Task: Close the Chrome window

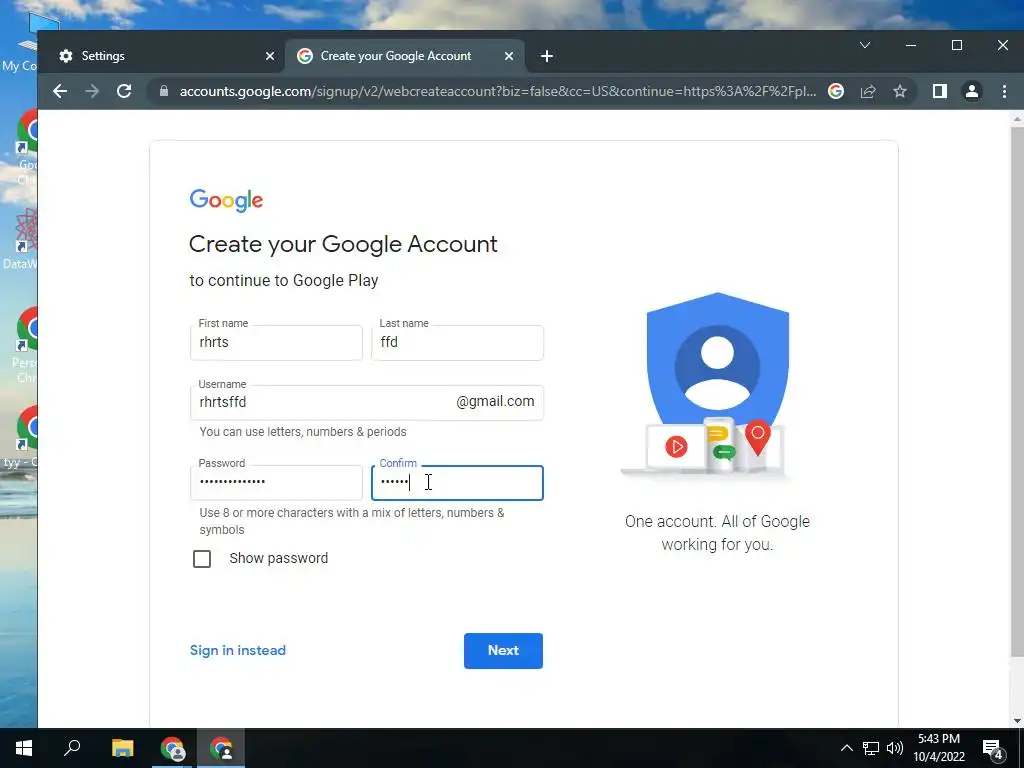Action: [x=1002, y=45]
